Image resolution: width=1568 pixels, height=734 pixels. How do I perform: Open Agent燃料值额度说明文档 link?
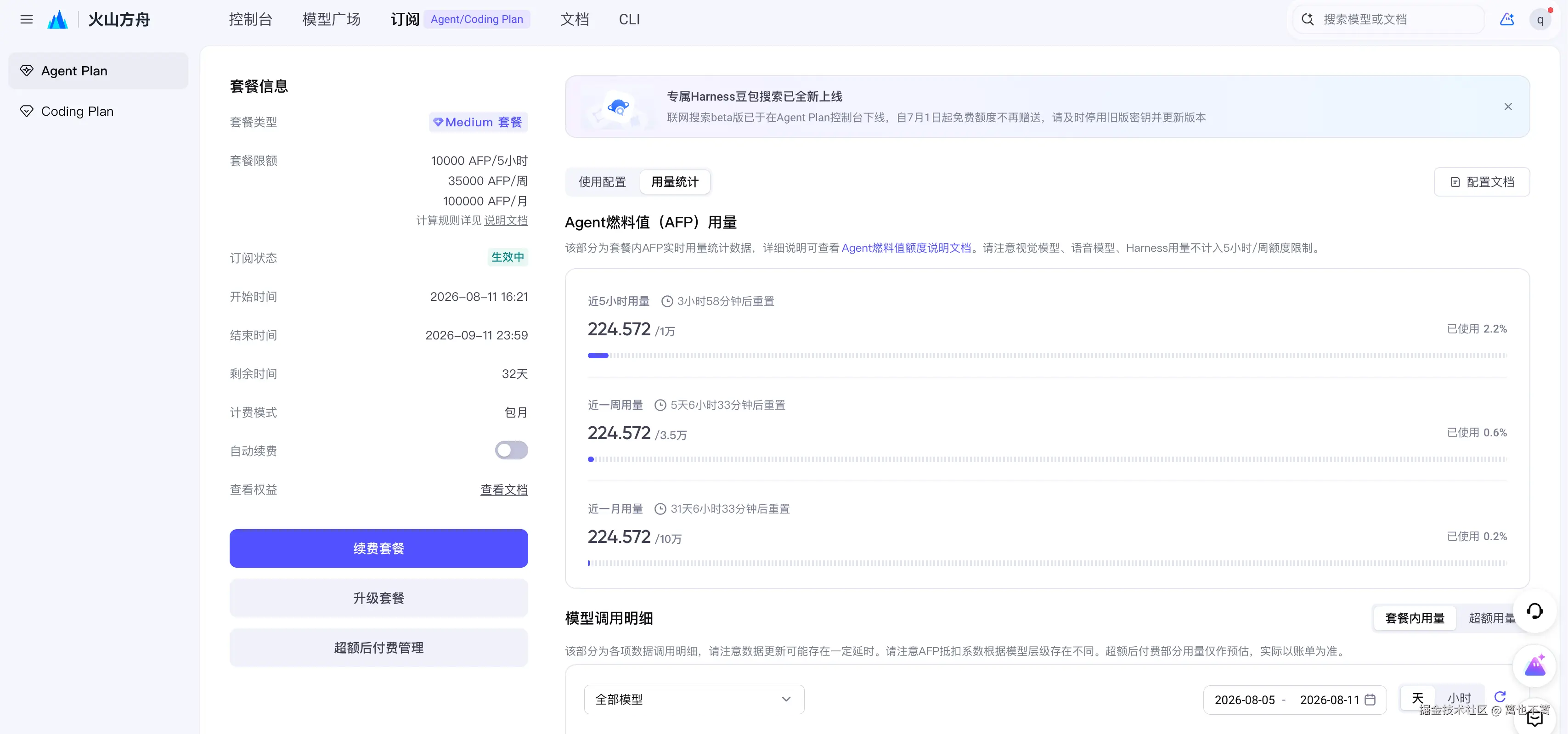(906, 248)
